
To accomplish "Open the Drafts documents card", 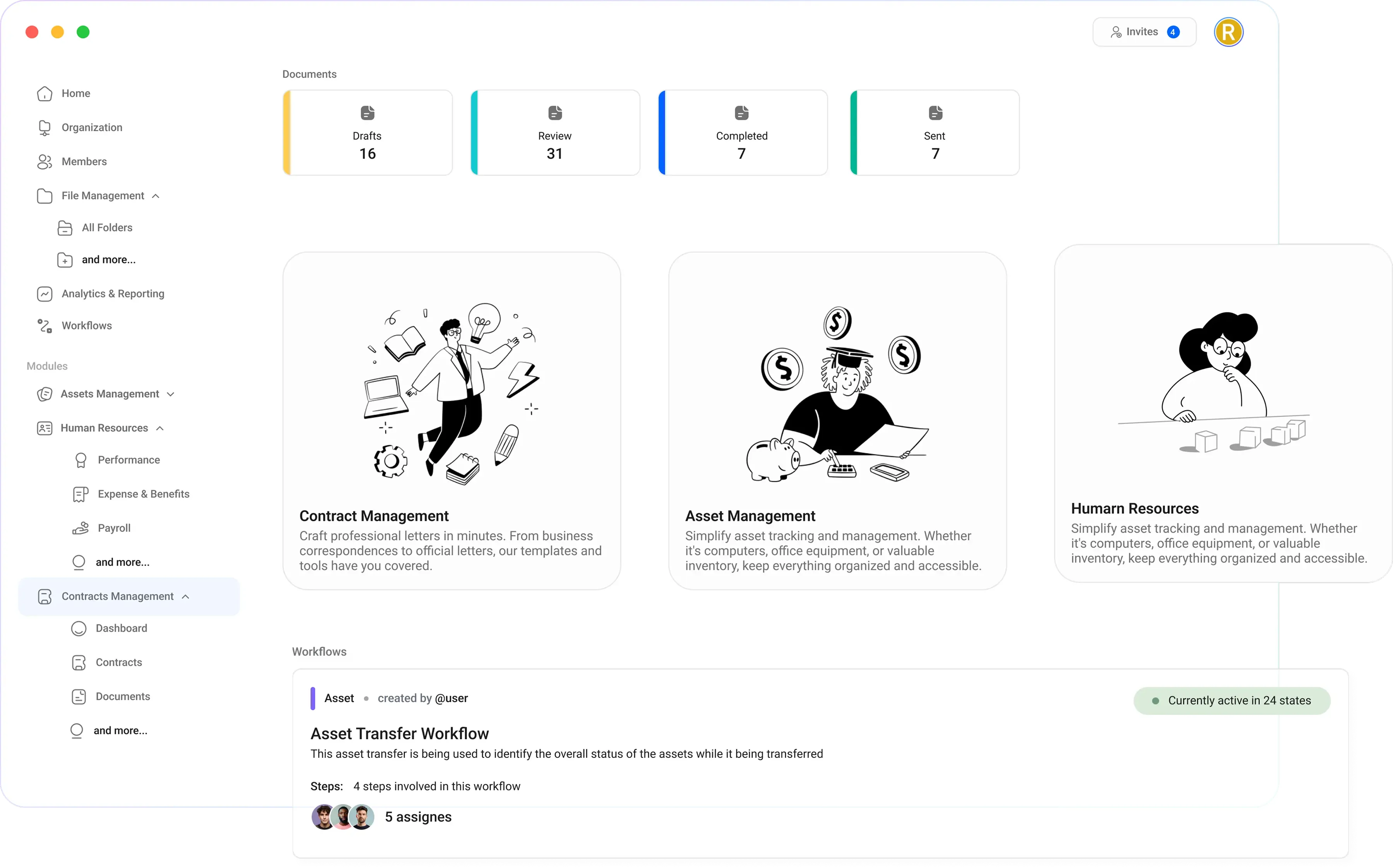I will coord(368,133).
